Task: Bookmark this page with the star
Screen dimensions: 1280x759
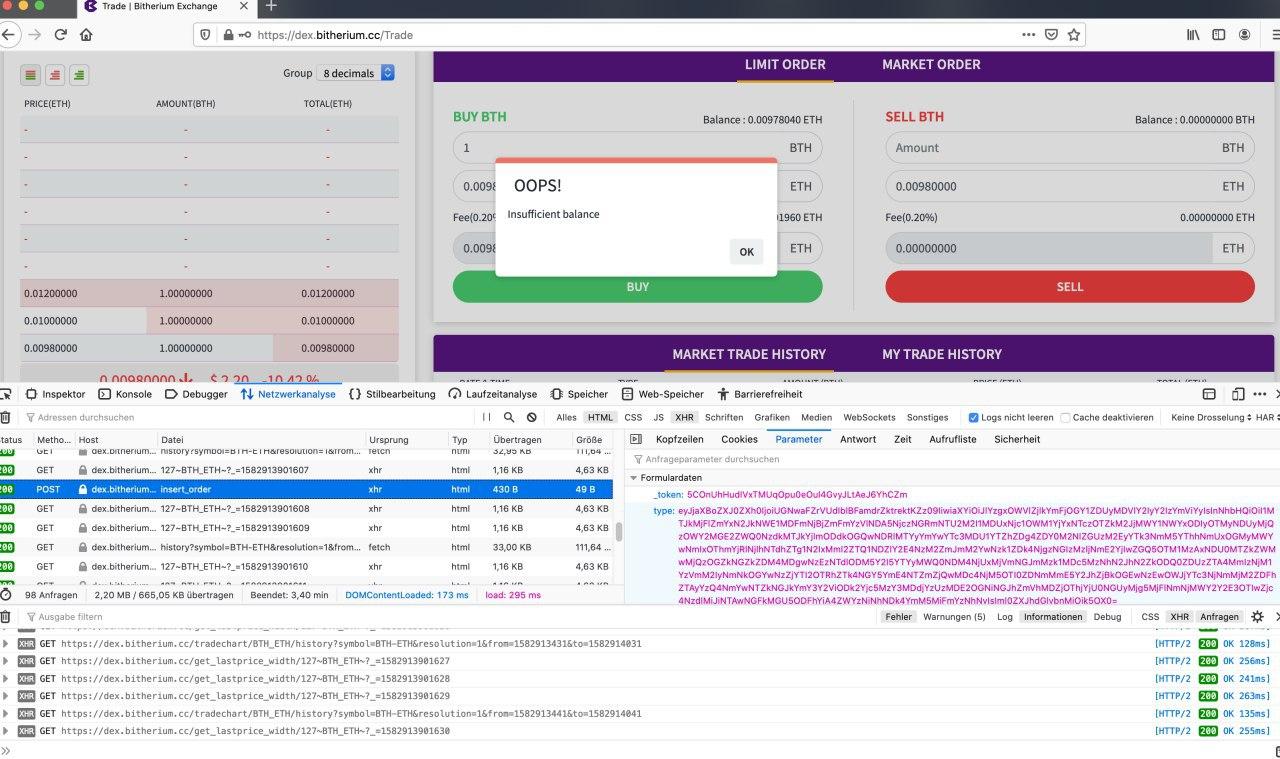Action: click(1073, 34)
